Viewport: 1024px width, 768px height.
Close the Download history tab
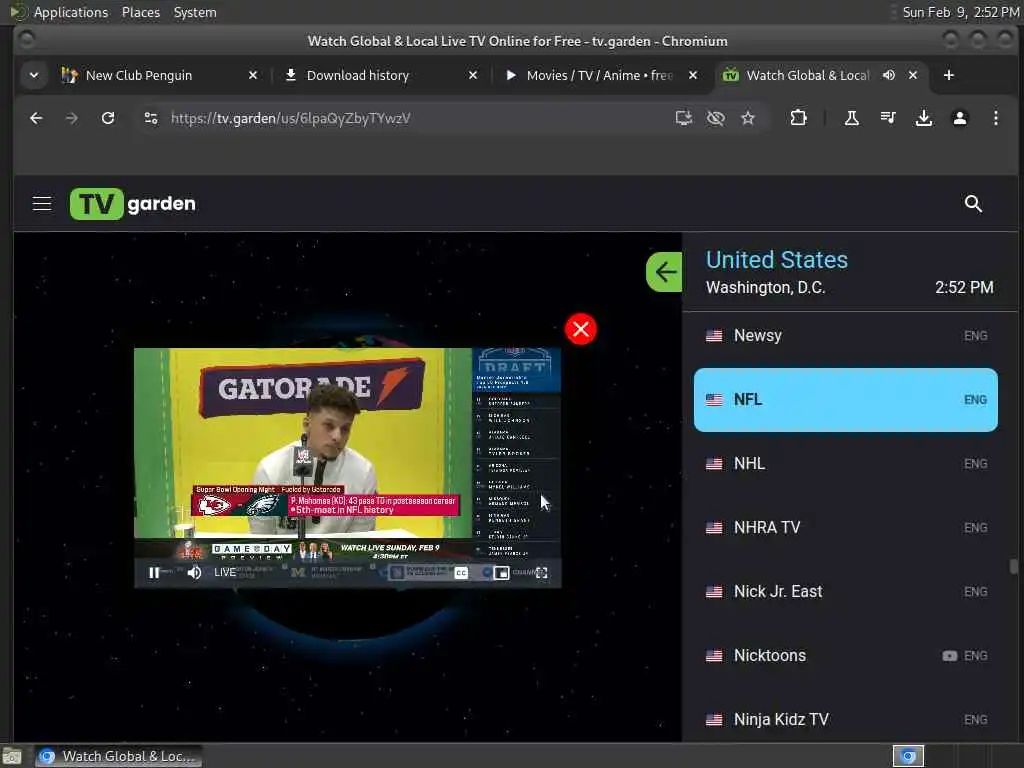[473, 76]
